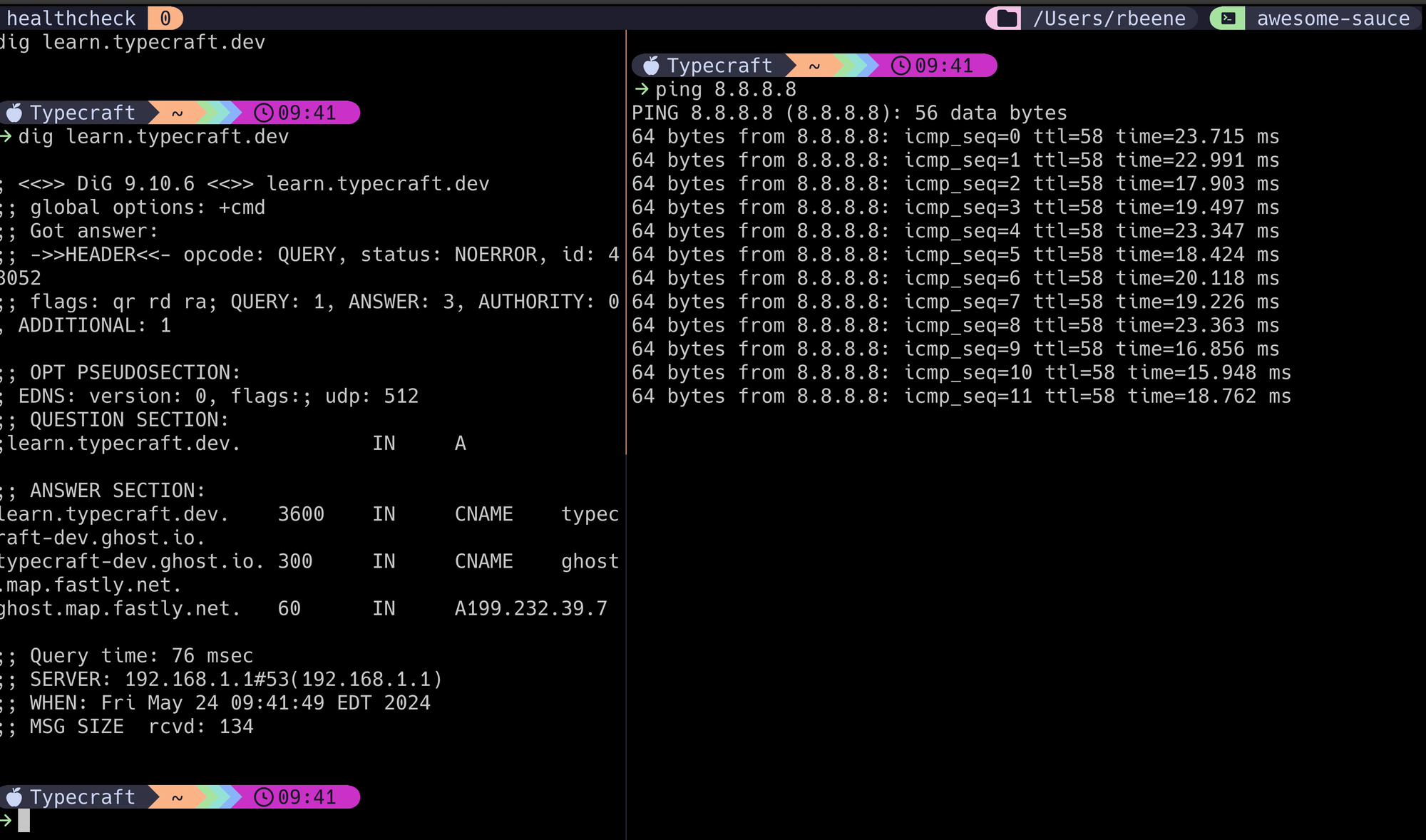Click the 'ANSWER SECTION:' heading
1426x840 pixels.
(103, 489)
